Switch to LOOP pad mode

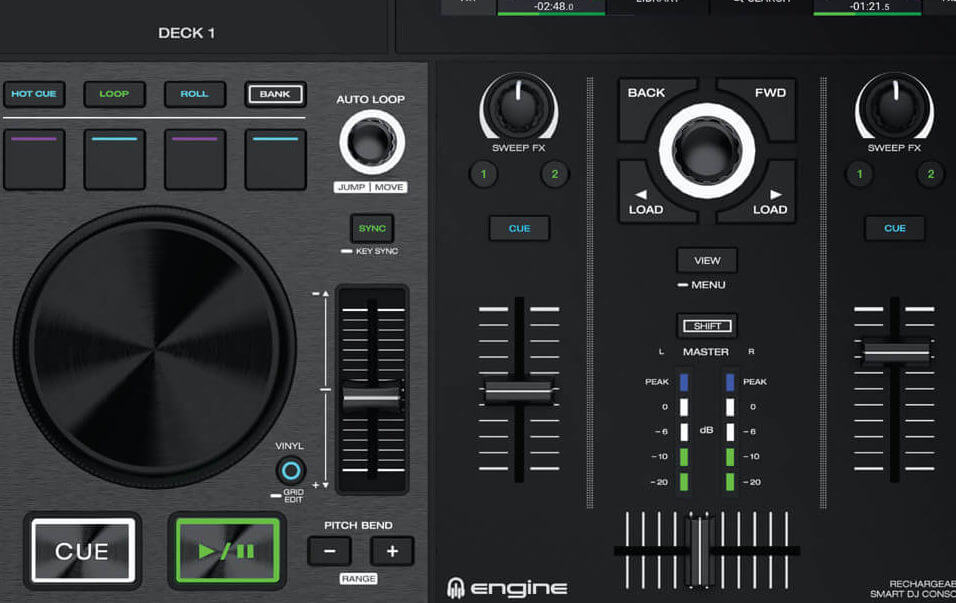click(114, 95)
